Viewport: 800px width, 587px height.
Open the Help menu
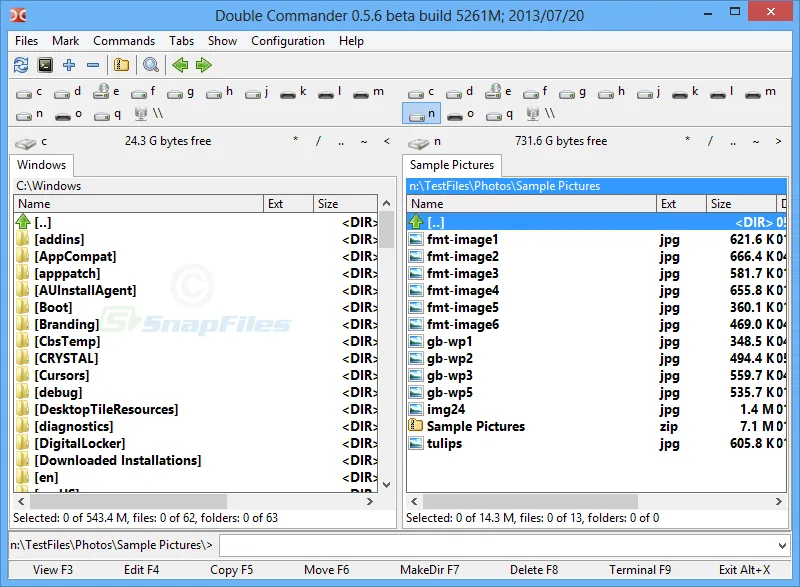pos(351,41)
